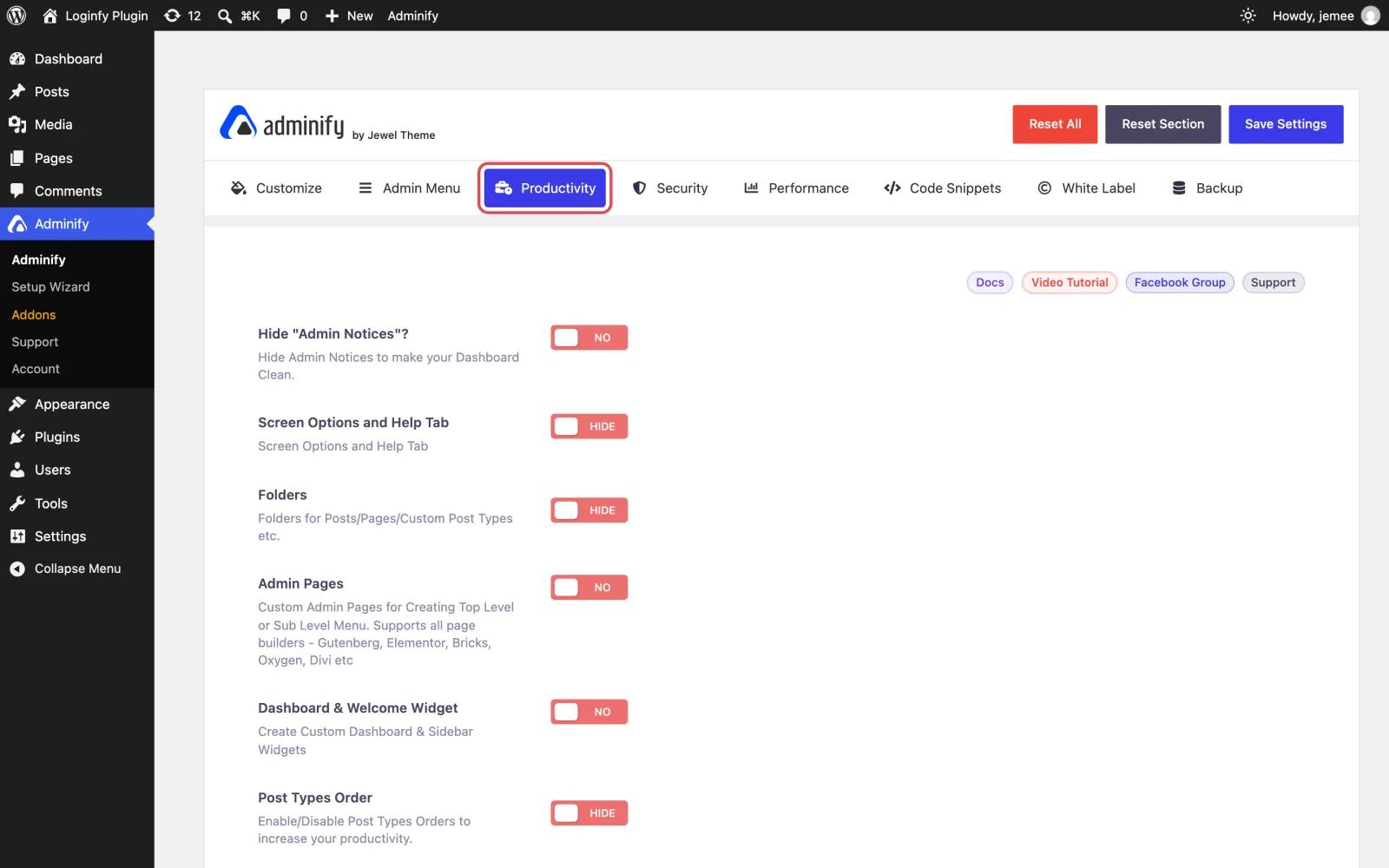
Task: Toggle Hide Admin Notices switch
Action: tap(589, 338)
